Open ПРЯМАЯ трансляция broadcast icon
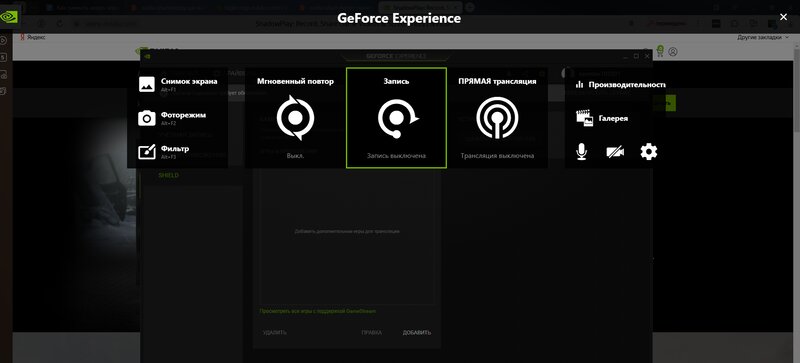This screenshot has width=800, height=363. 497,117
